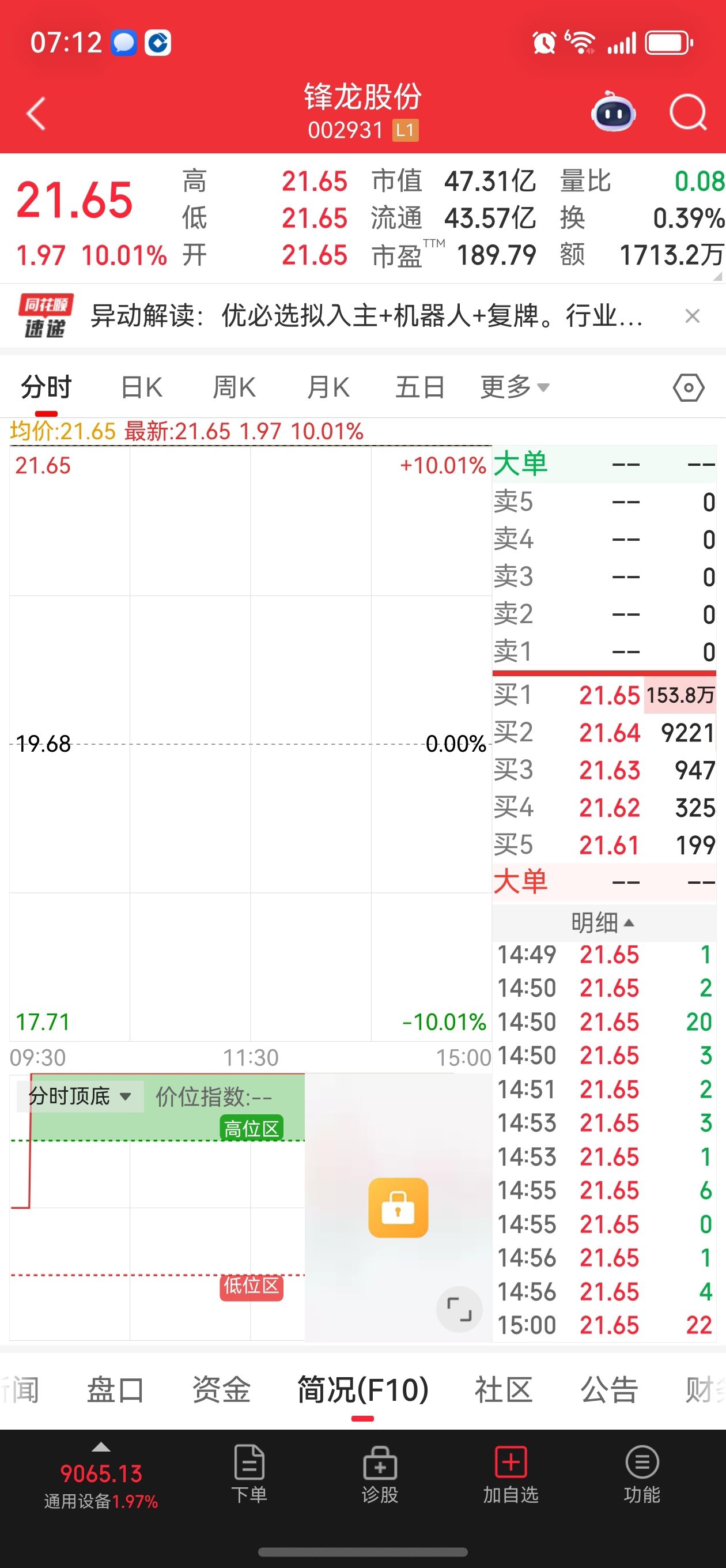Open the 功能 functions menu icon
This screenshot has width=726, height=1568.
pos(642,1473)
